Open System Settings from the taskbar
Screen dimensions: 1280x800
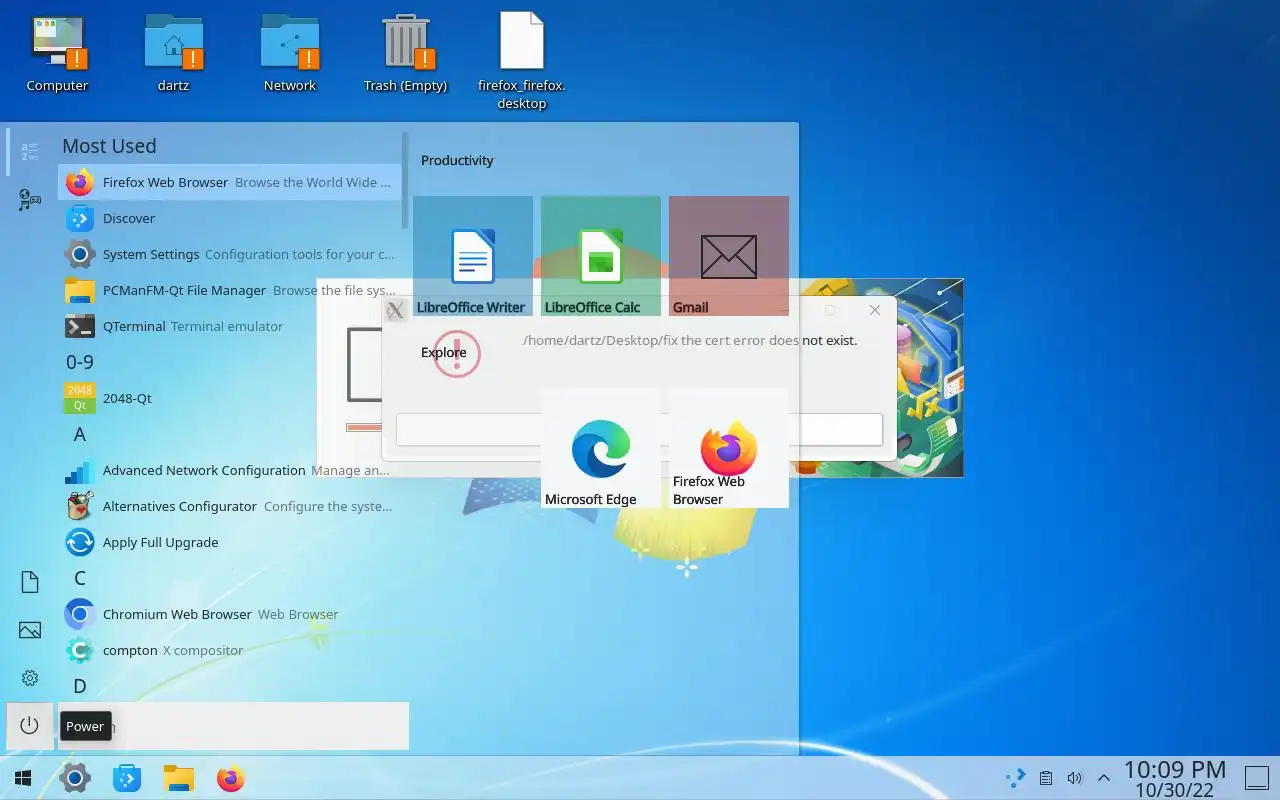pos(75,778)
